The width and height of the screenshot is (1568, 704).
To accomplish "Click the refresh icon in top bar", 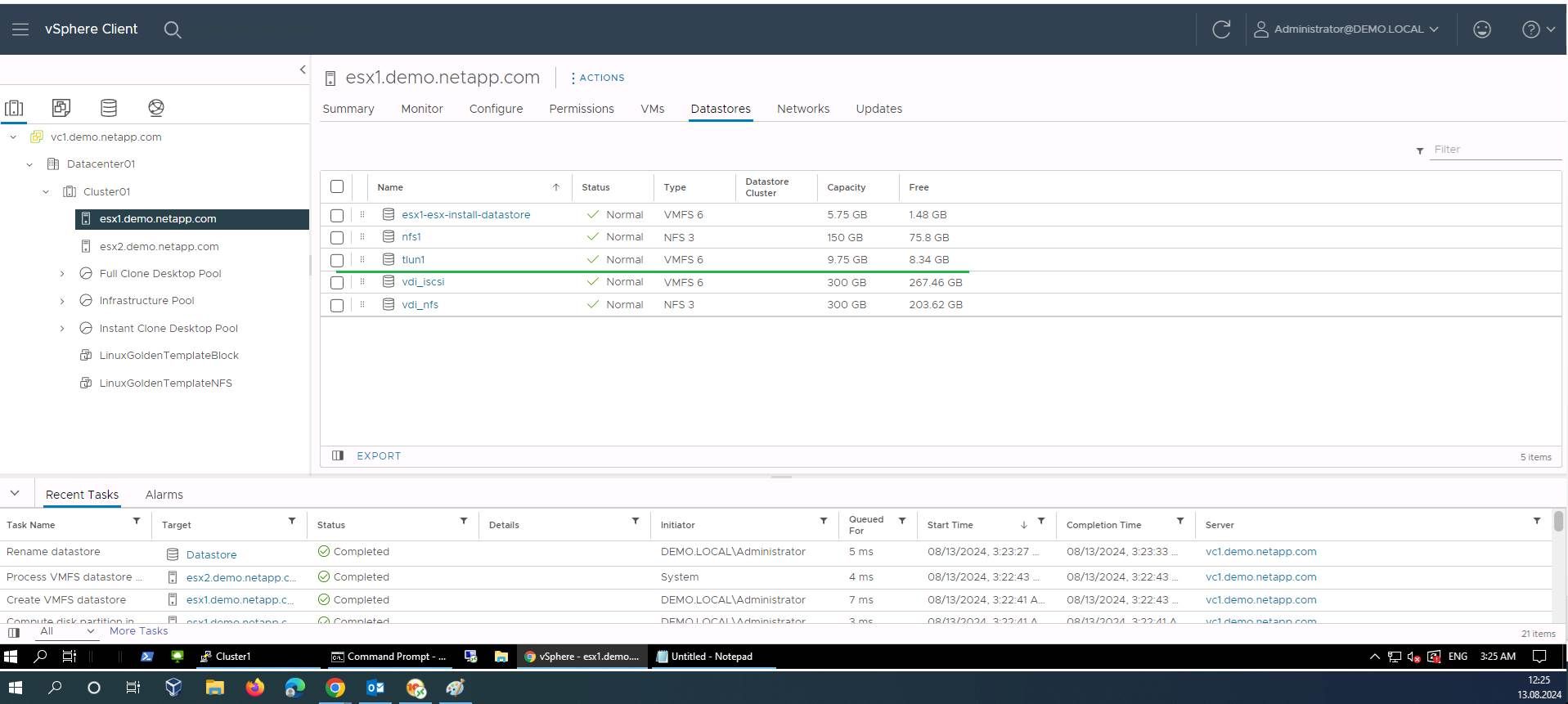I will pyautogui.click(x=1221, y=29).
